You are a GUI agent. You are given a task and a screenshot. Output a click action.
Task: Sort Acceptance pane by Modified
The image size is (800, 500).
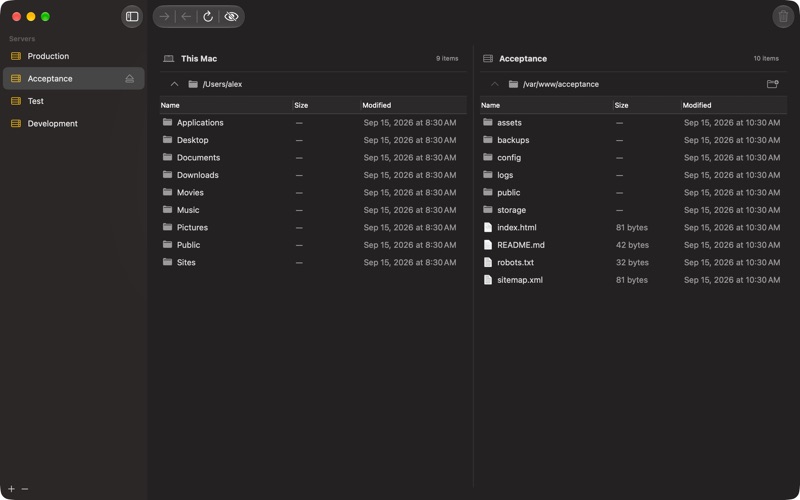[734, 105]
